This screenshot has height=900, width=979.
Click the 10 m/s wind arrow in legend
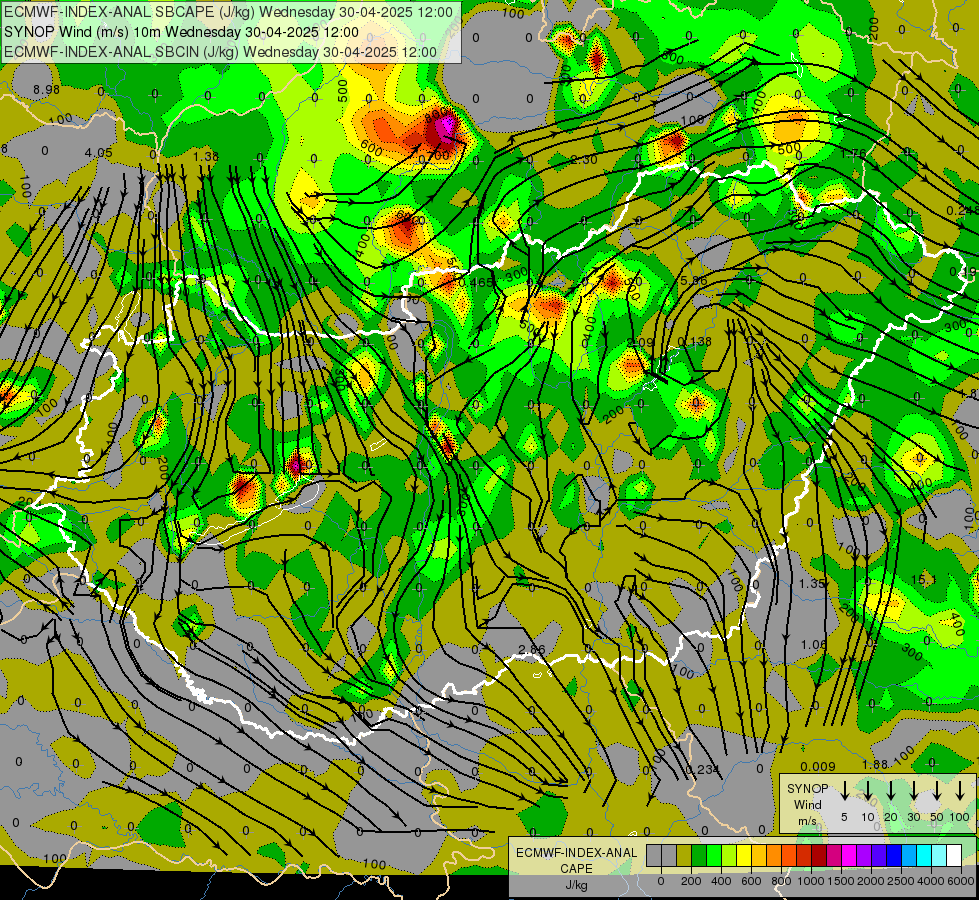867,791
